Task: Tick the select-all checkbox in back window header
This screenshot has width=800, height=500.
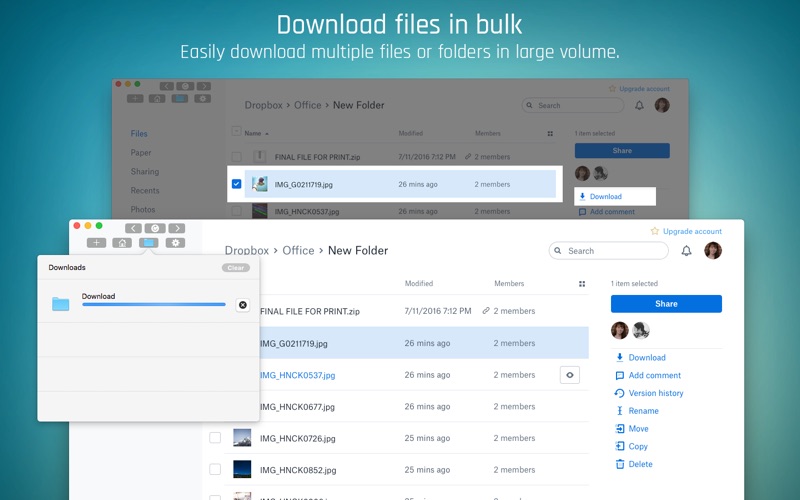Action: [x=236, y=131]
